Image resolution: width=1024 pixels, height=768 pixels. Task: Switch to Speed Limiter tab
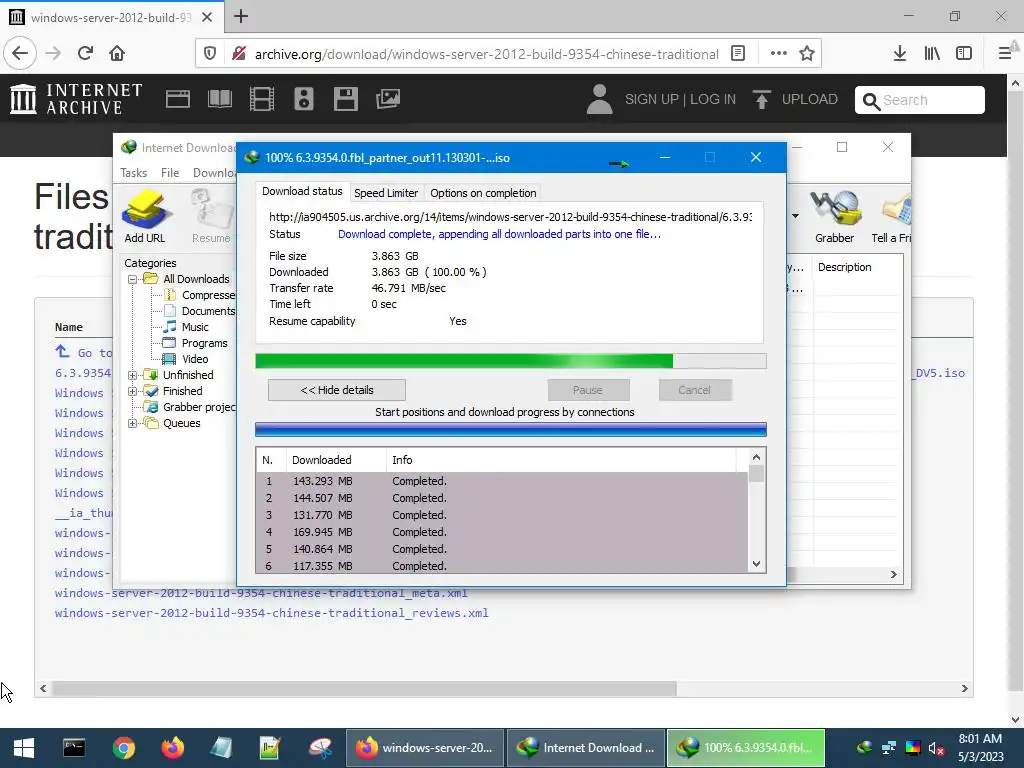[x=386, y=193]
